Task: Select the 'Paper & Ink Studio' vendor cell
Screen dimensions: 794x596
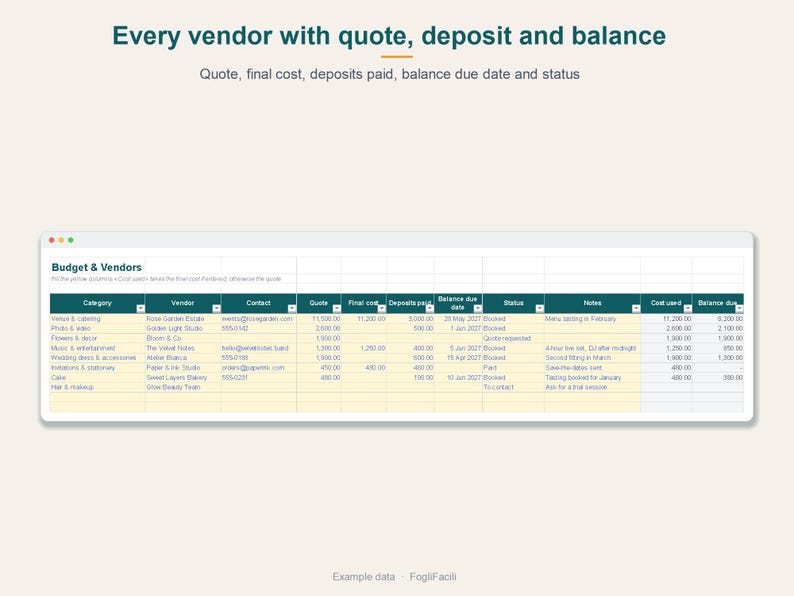Action: coord(183,368)
